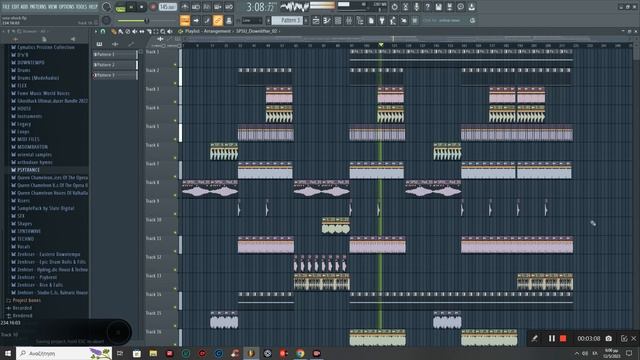Select Pattern 1 in the picker
Image resolution: width=640 pixels, height=360 pixels.
[115, 54]
